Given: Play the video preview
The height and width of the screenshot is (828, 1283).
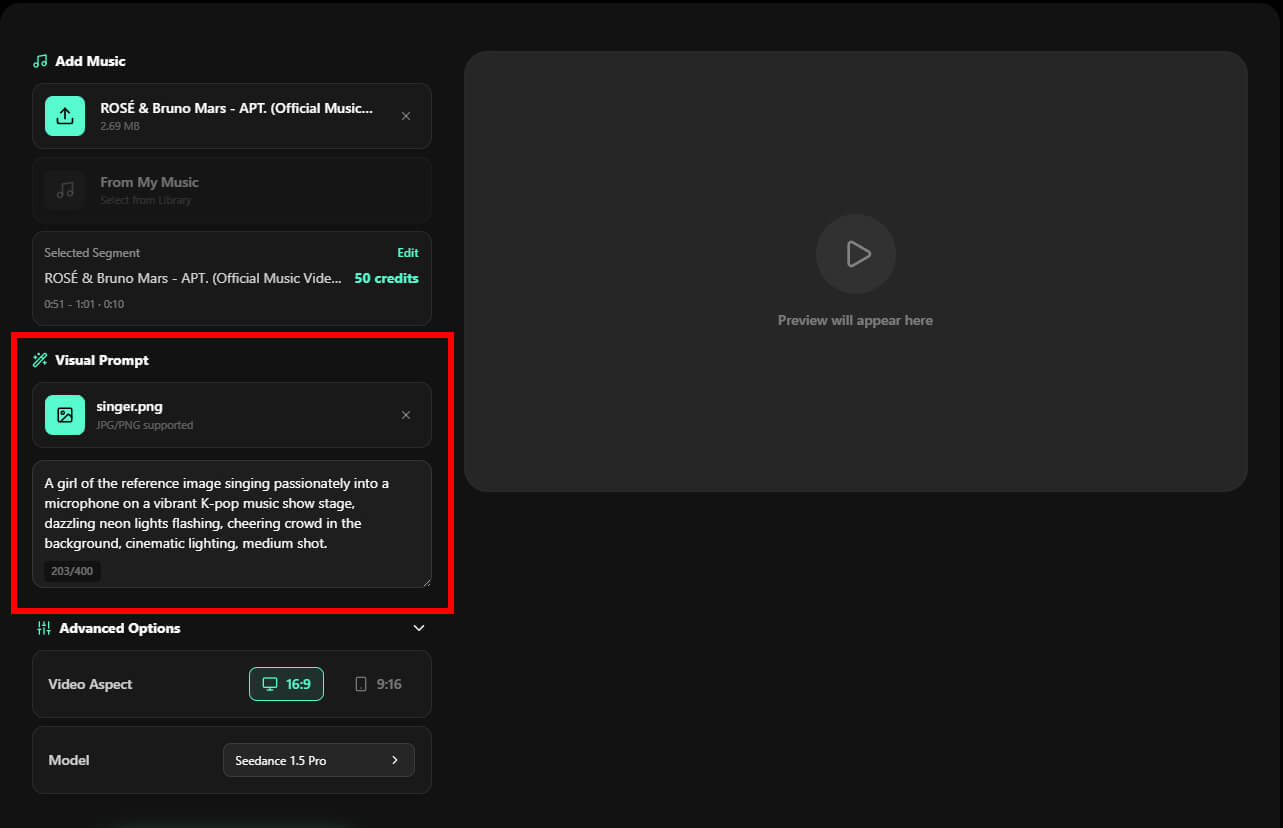Looking at the screenshot, I should pos(856,254).
